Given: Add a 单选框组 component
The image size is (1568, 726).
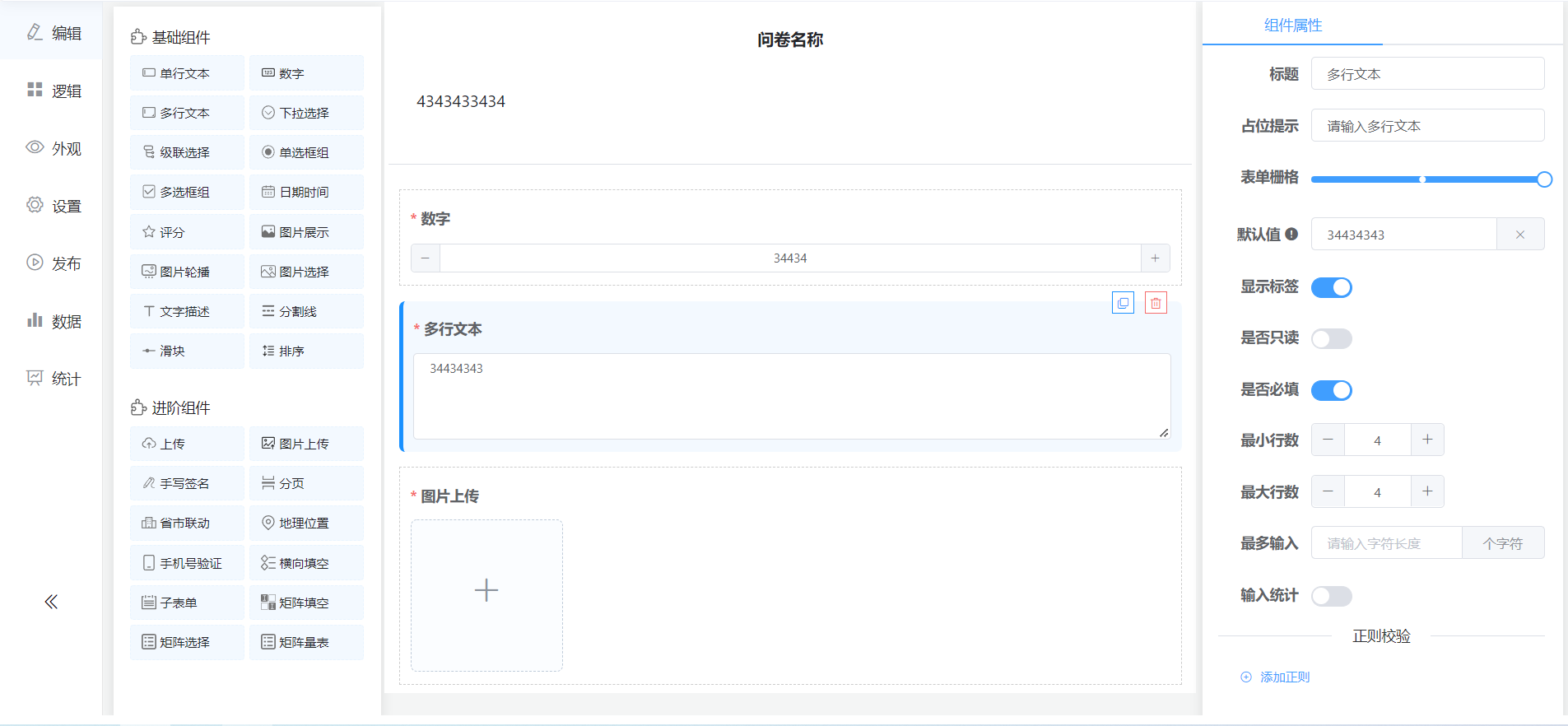Looking at the screenshot, I should (306, 152).
